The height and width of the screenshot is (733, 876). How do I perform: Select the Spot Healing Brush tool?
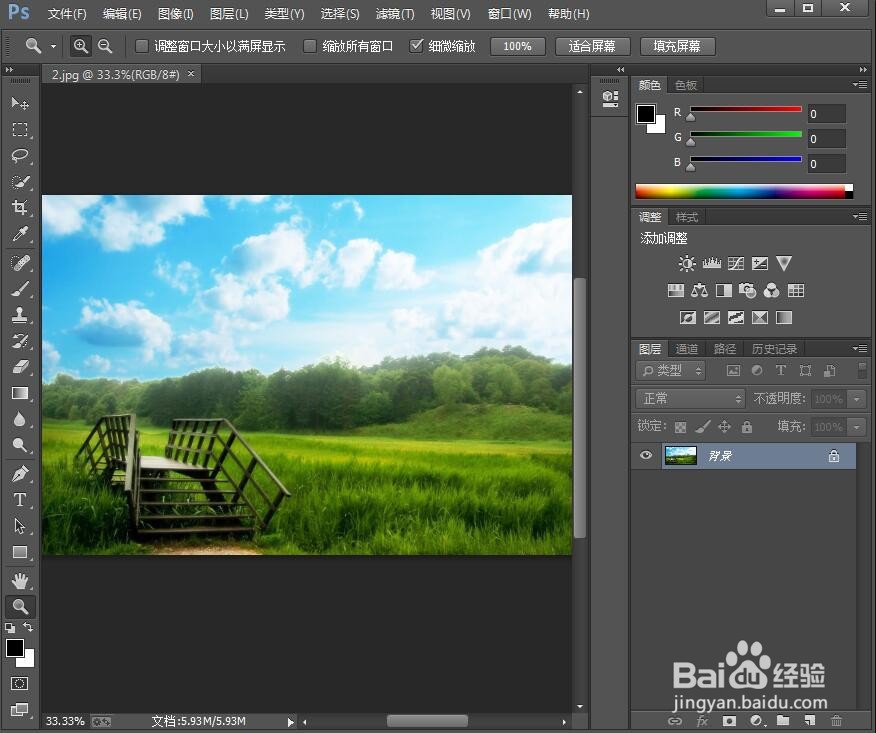(20, 263)
